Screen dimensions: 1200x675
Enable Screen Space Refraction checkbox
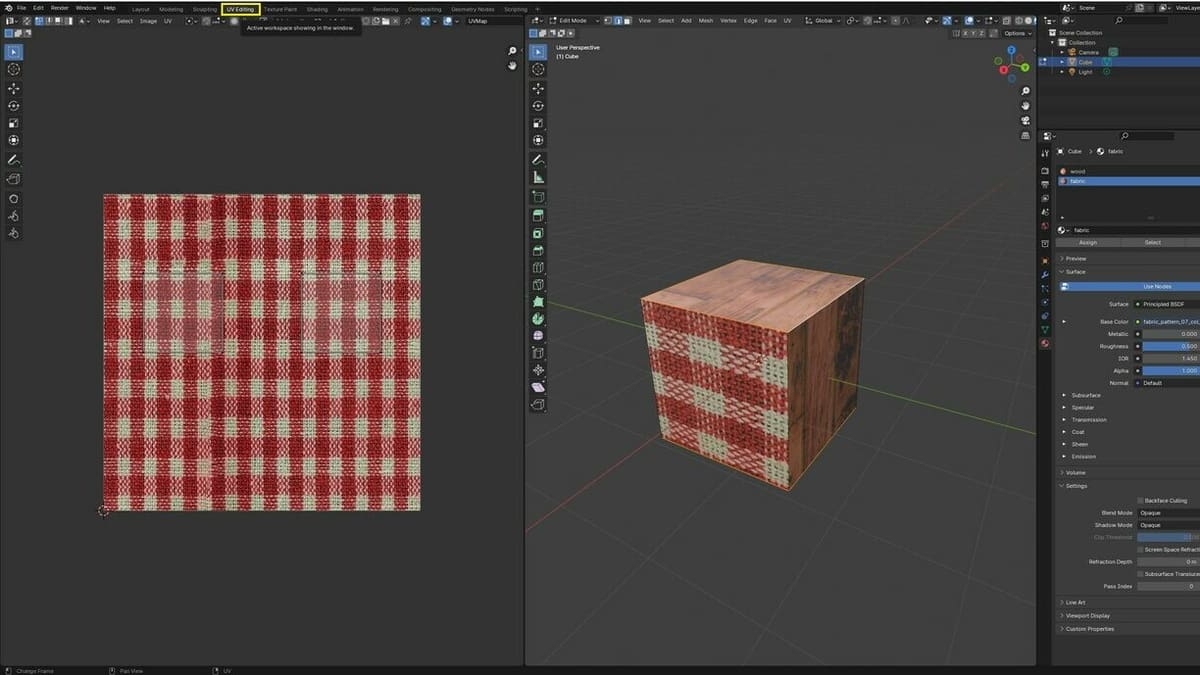1140,550
